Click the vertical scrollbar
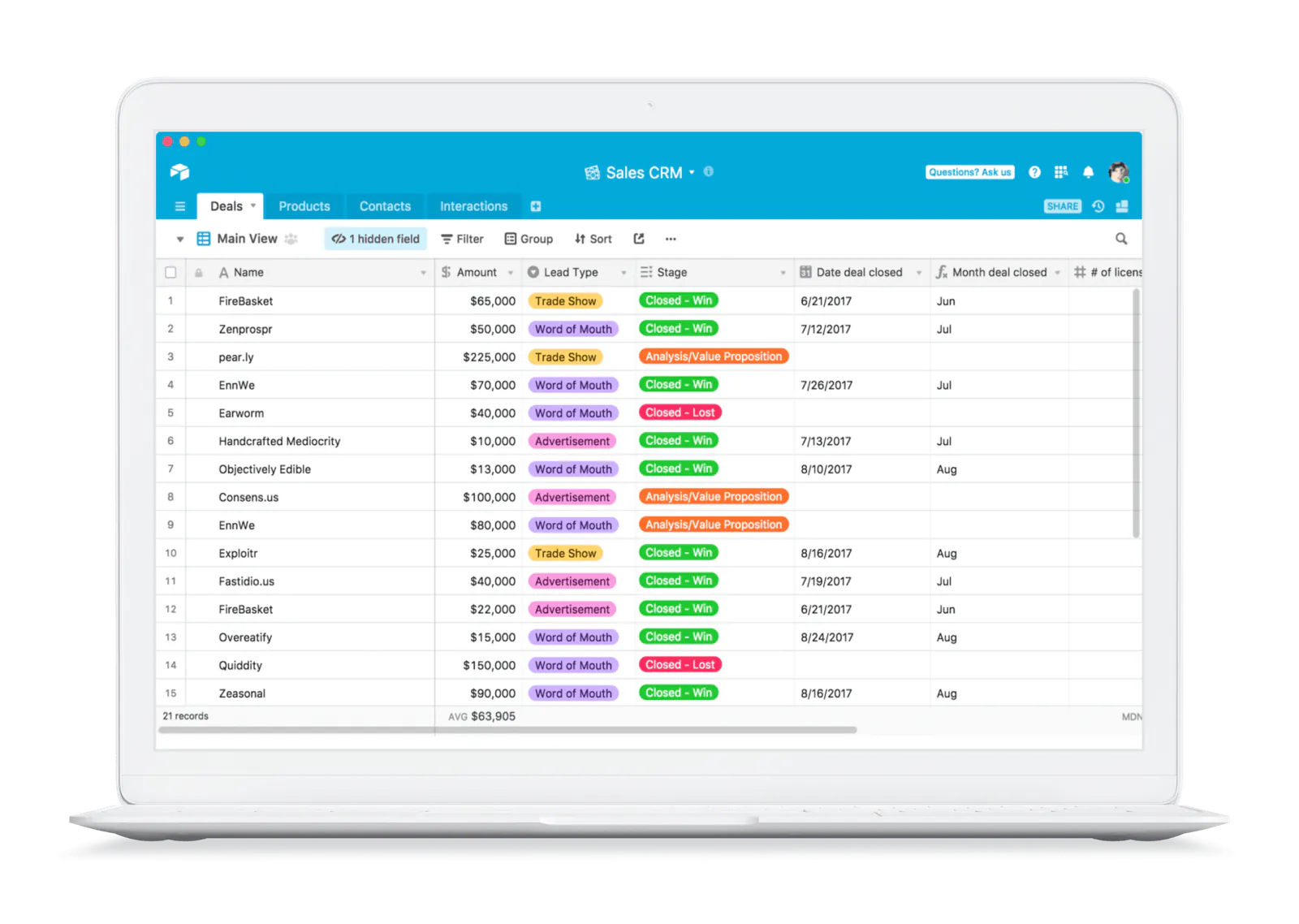1299x924 pixels. (x=1136, y=413)
